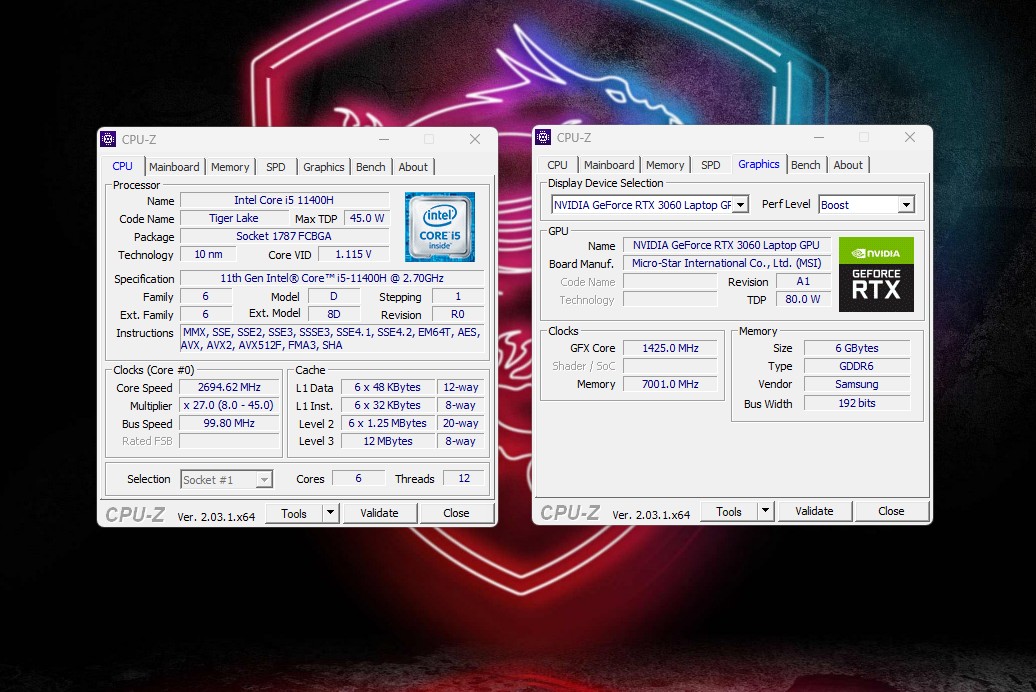Click the Intel Core i5 logo badge
Image resolution: width=1036 pixels, height=692 pixels.
point(439,227)
